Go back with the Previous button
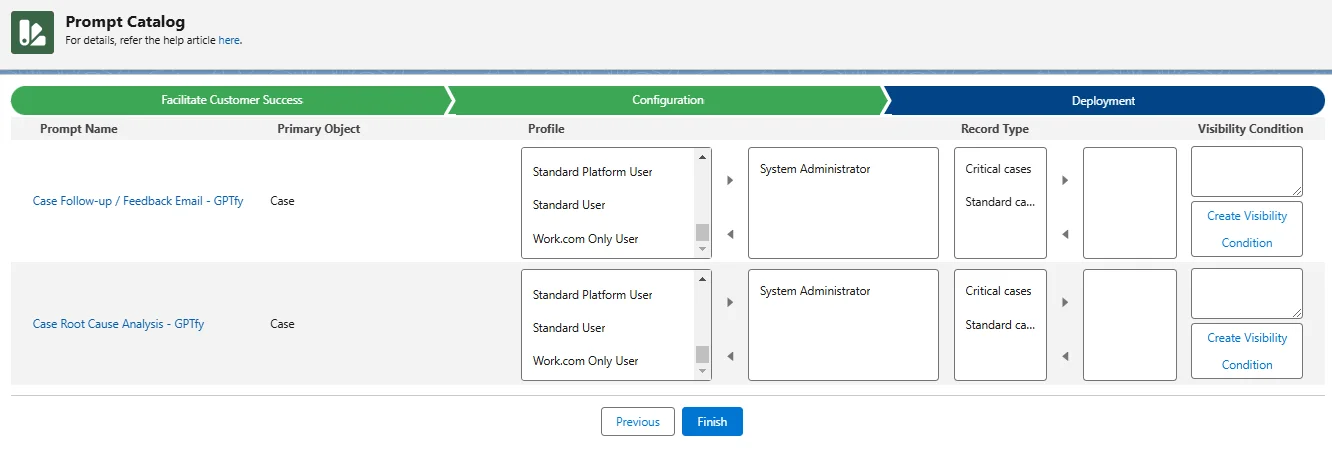 tap(637, 422)
